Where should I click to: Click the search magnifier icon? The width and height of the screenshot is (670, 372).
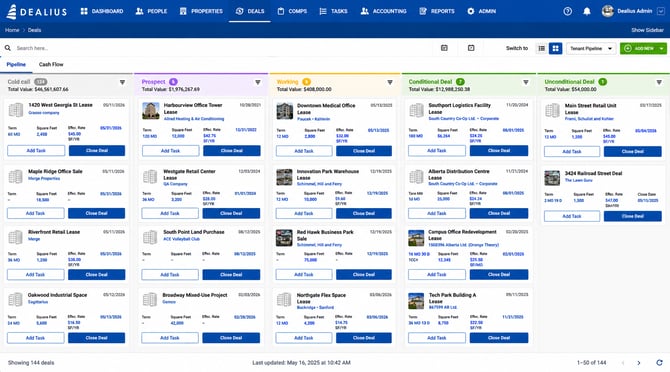(8, 48)
